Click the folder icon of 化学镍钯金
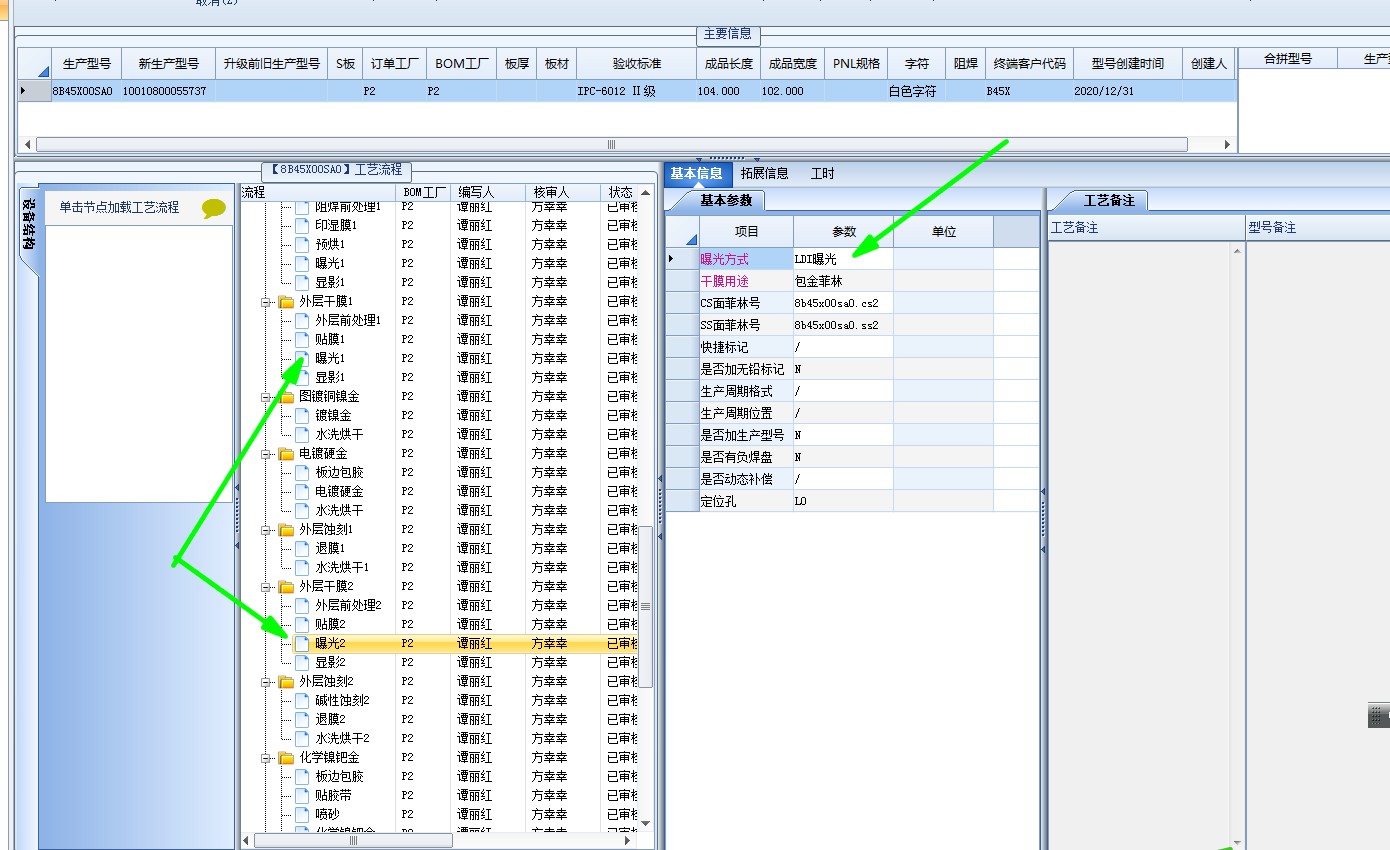1390x850 pixels. (286, 757)
